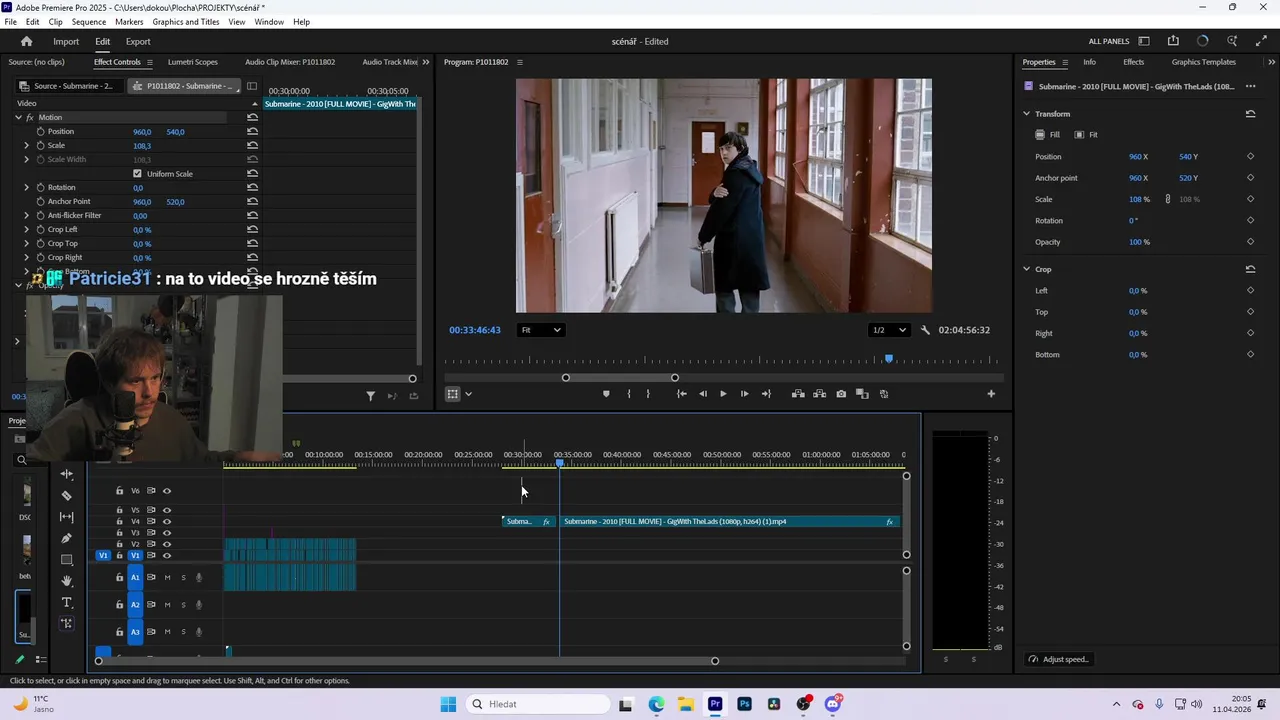Toggle Opacity keyframe in Properties panel
The height and width of the screenshot is (720, 1280).
1250,242
